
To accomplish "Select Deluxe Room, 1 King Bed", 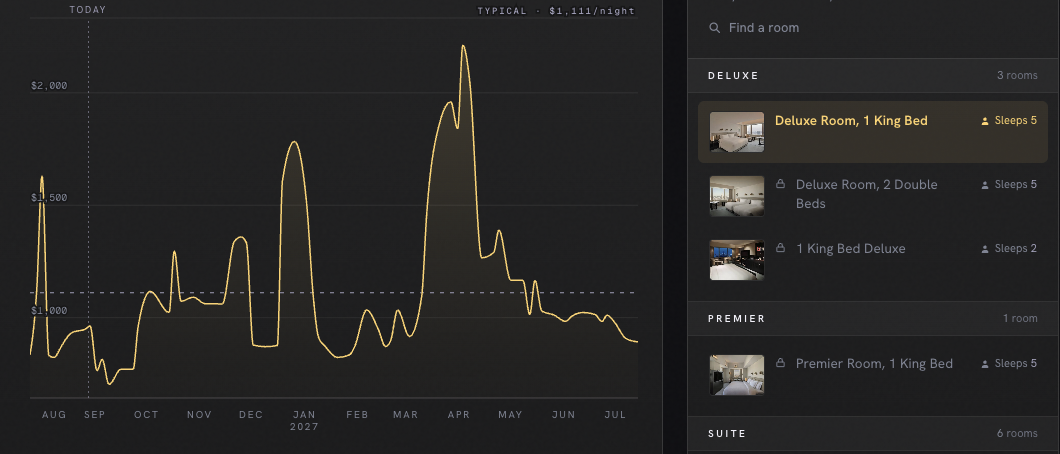I will point(873,132).
